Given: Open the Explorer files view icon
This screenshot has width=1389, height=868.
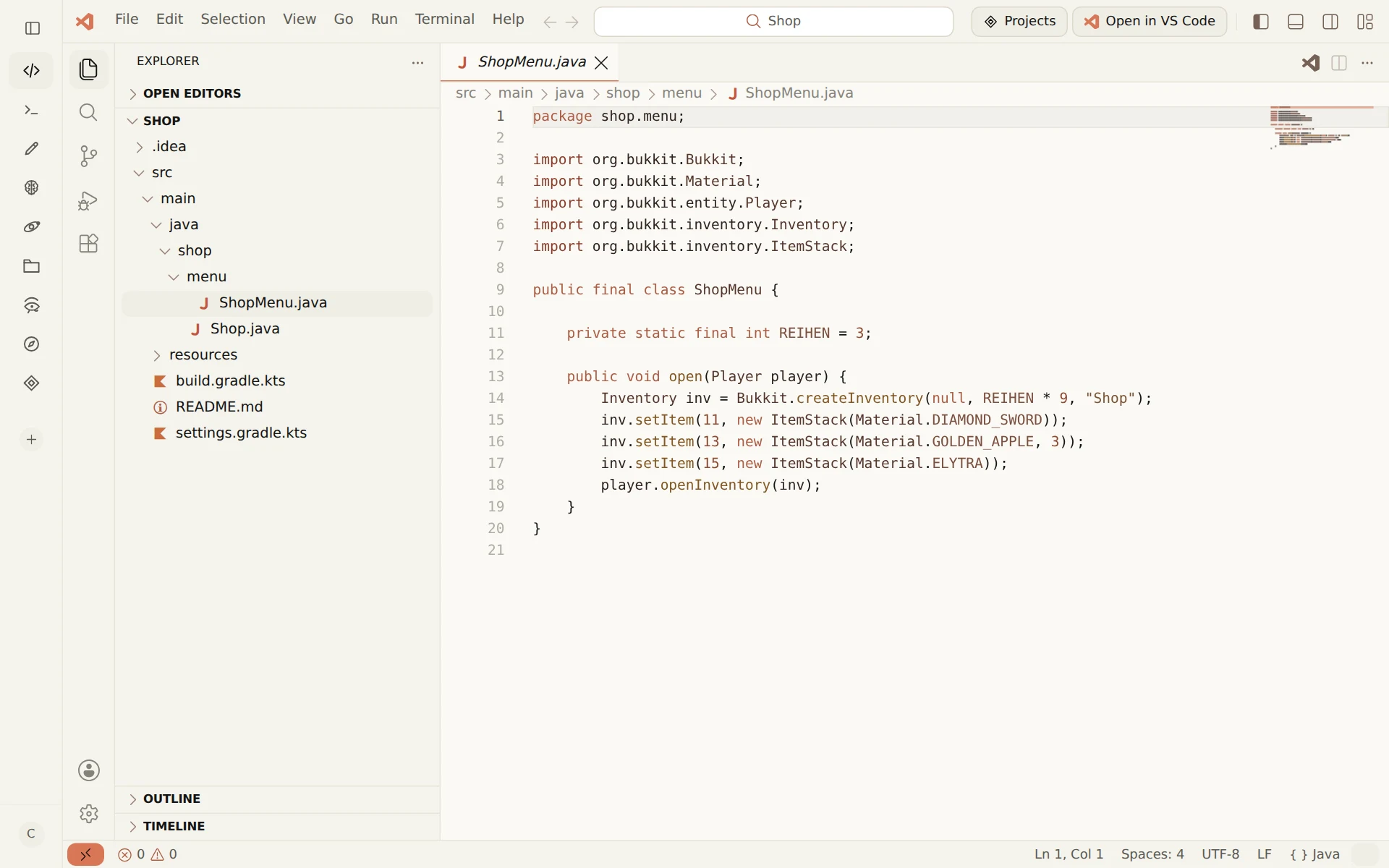Looking at the screenshot, I should (88, 69).
